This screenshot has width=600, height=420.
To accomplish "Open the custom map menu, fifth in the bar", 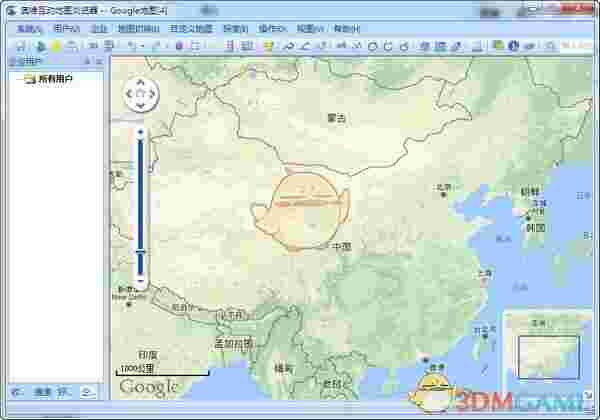I will pyautogui.click(x=191, y=29).
